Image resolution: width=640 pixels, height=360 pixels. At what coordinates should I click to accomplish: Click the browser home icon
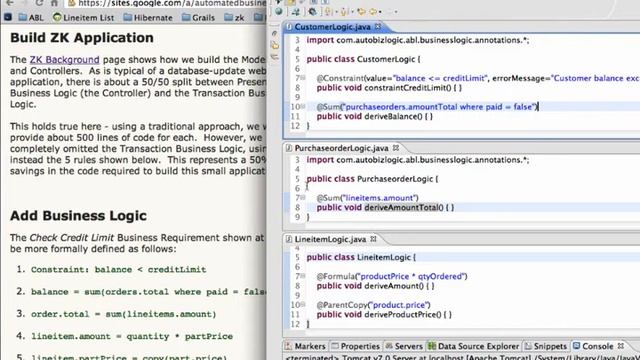54,3
